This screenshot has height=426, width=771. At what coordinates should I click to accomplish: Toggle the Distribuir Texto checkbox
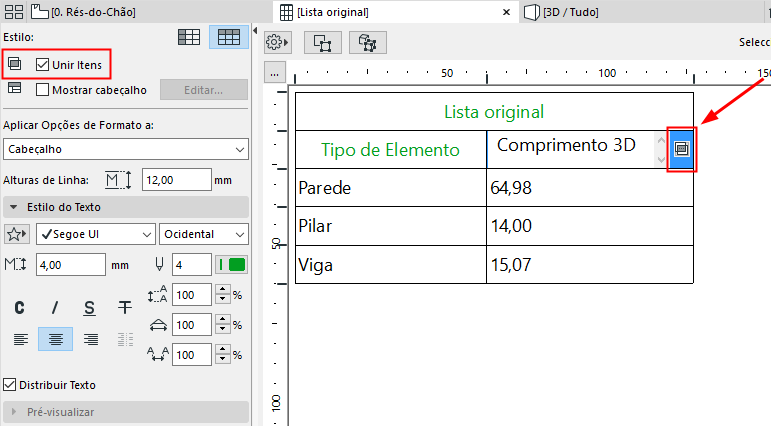click(x=10, y=384)
